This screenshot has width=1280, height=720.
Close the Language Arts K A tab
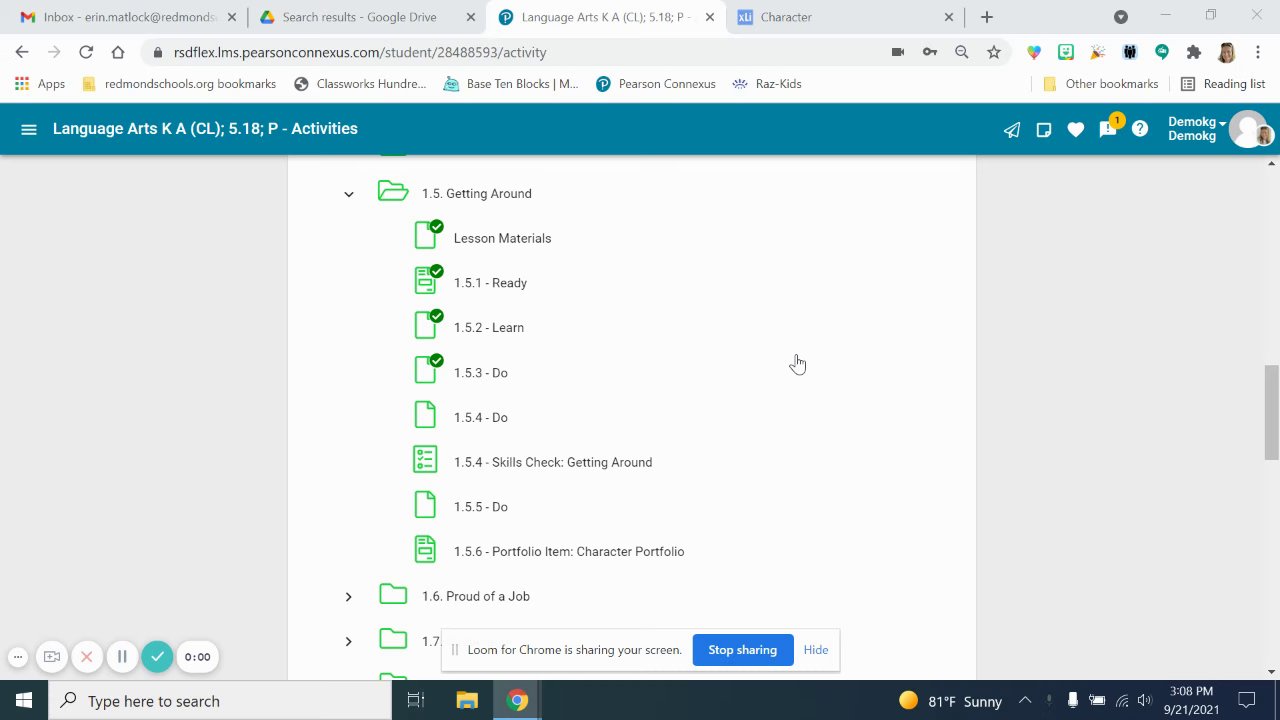pyautogui.click(x=711, y=17)
